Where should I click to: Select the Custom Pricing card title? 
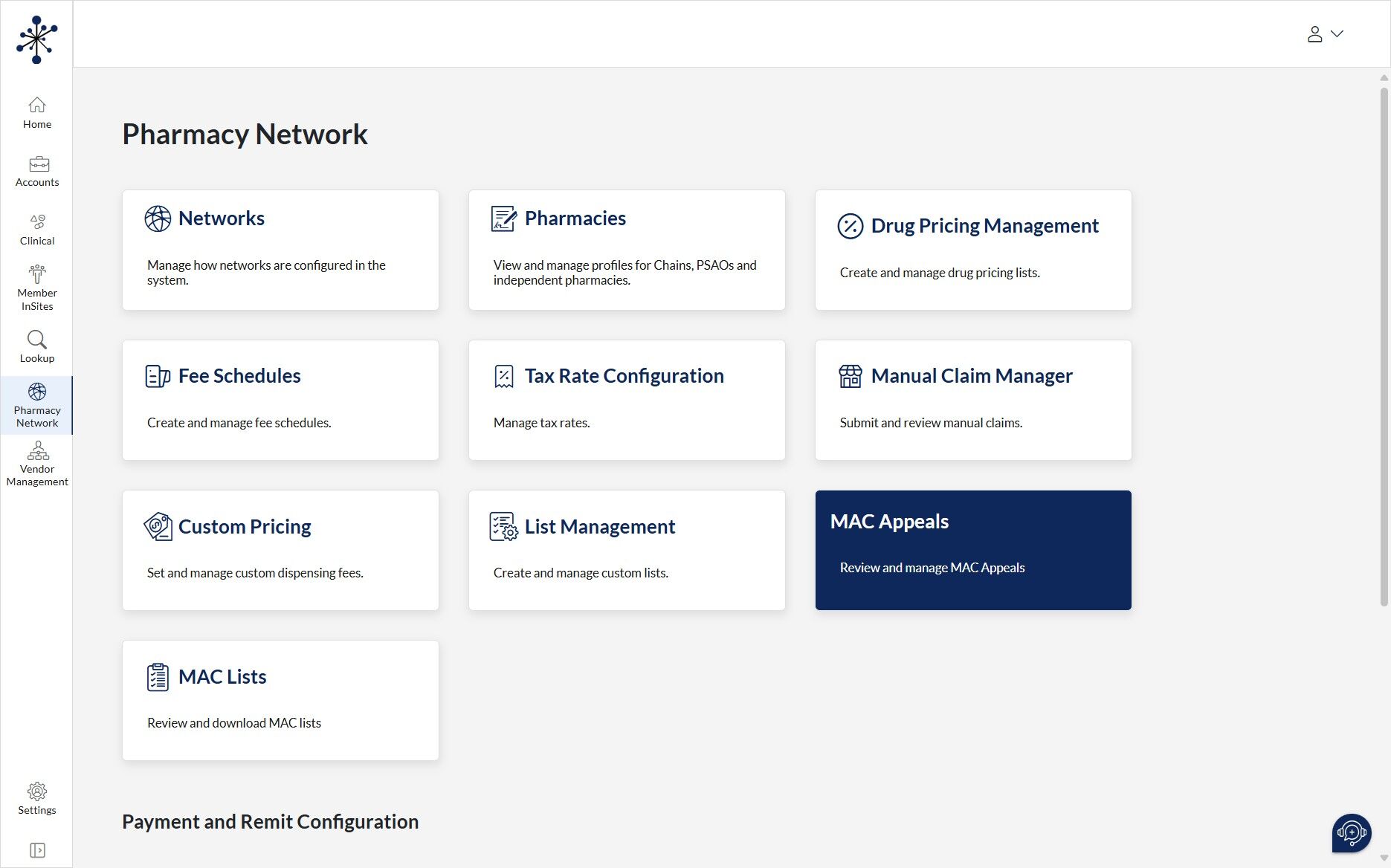tap(245, 527)
